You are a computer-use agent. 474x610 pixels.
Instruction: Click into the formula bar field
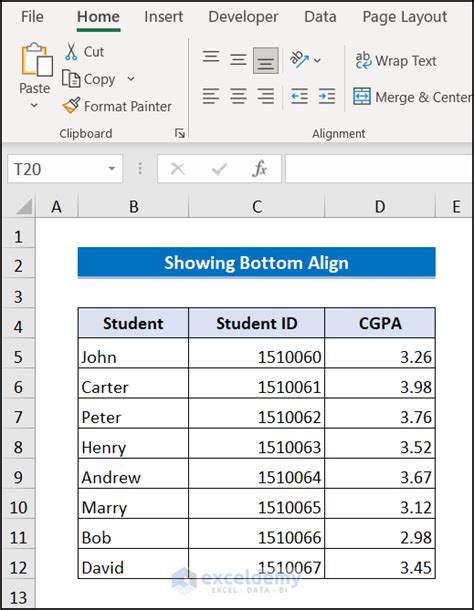pos(379,169)
